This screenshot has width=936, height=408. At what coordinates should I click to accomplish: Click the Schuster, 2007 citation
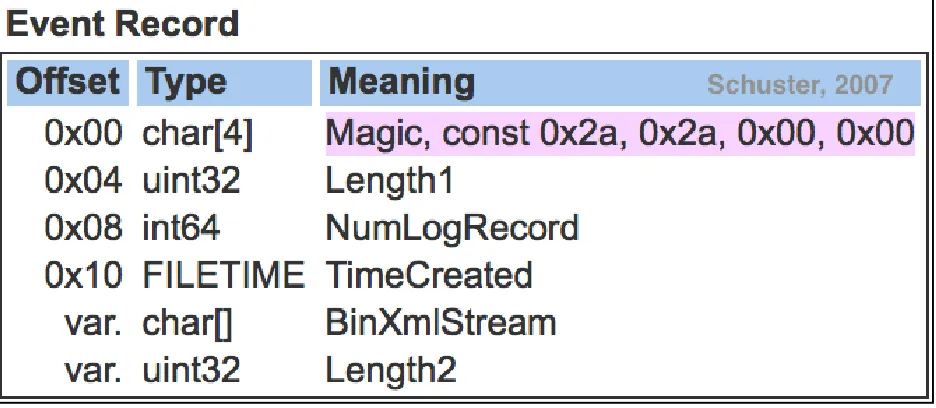(800, 85)
